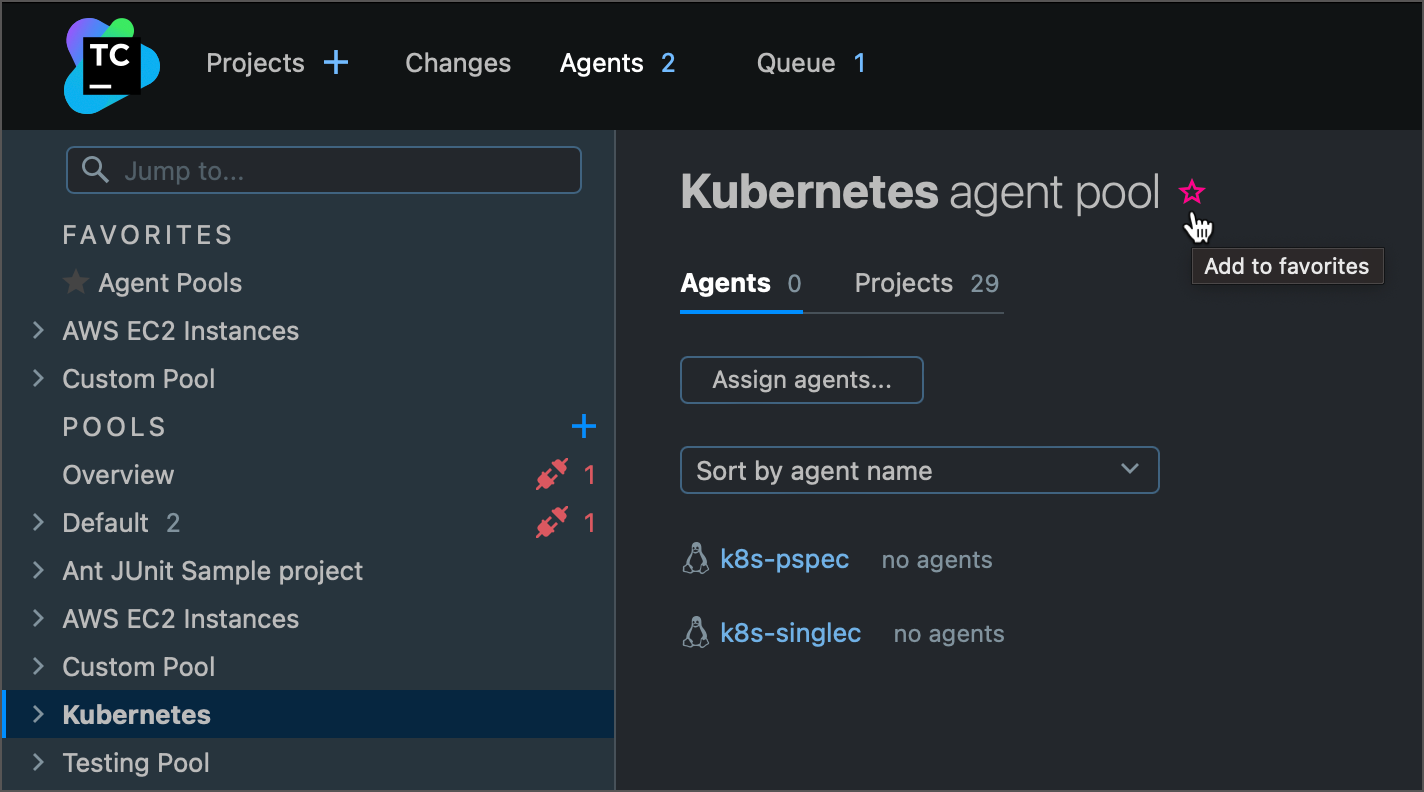This screenshot has width=1424, height=792.
Task: Click disconnected plug icon in Default row
Action: (x=552, y=523)
